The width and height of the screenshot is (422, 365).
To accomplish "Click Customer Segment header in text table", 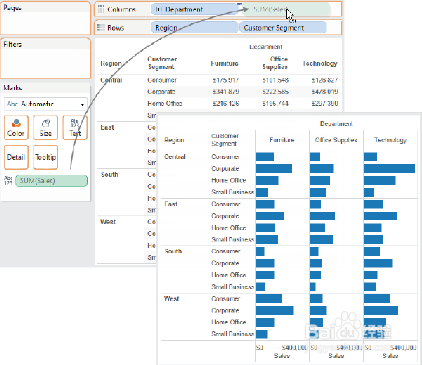I will [x=162, y=63].
